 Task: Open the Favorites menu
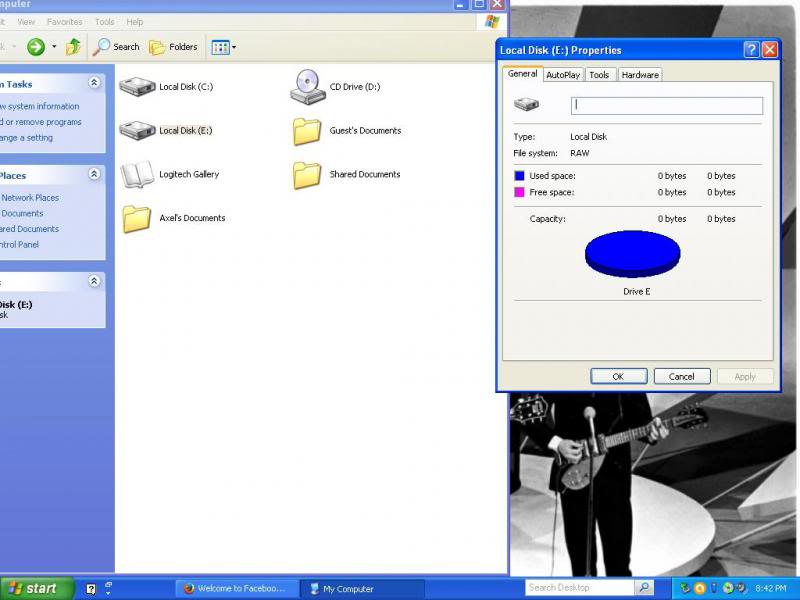pos(64,22)
